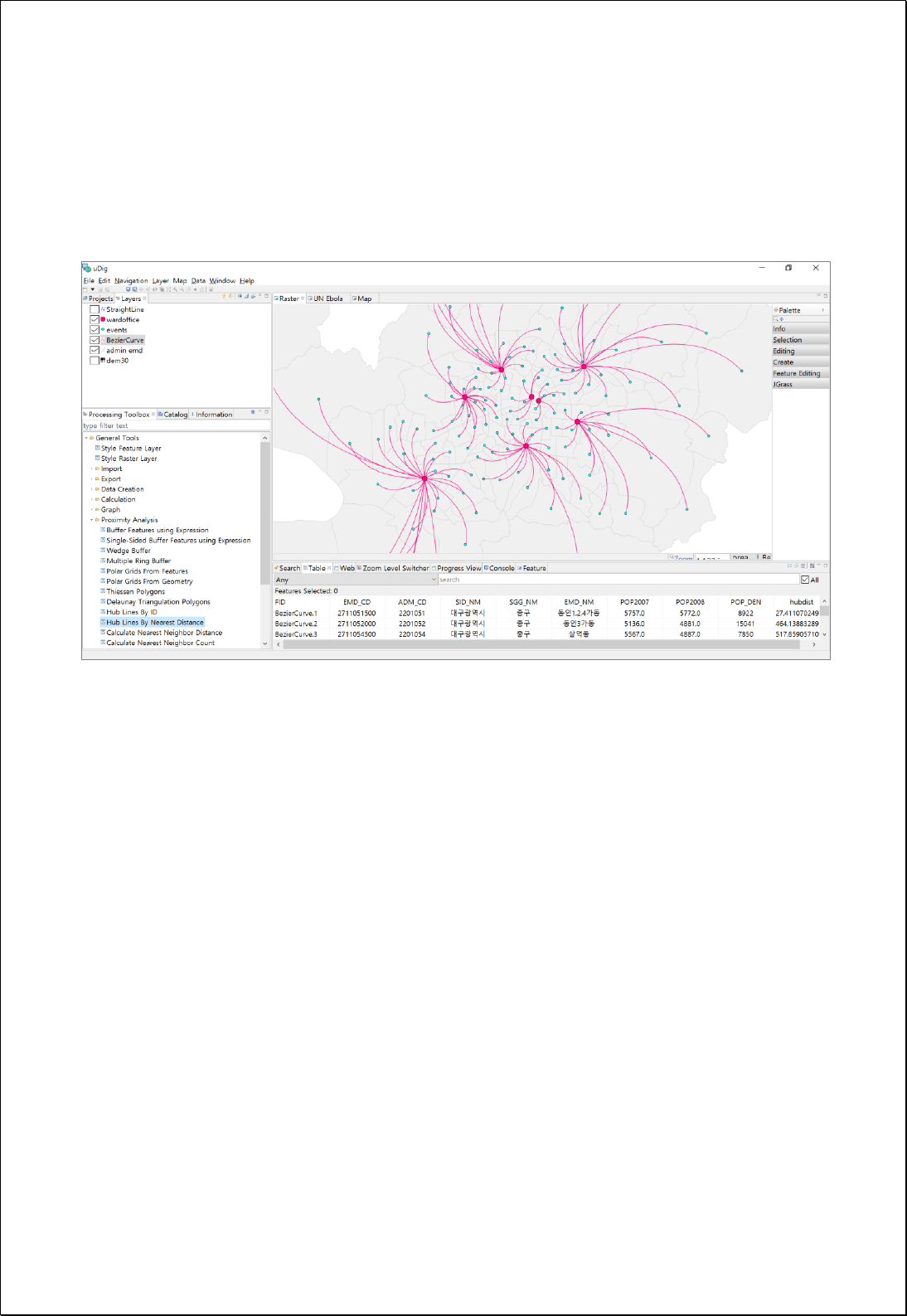
Task: Close the Table tab via its X
Action: click(329, 568)
